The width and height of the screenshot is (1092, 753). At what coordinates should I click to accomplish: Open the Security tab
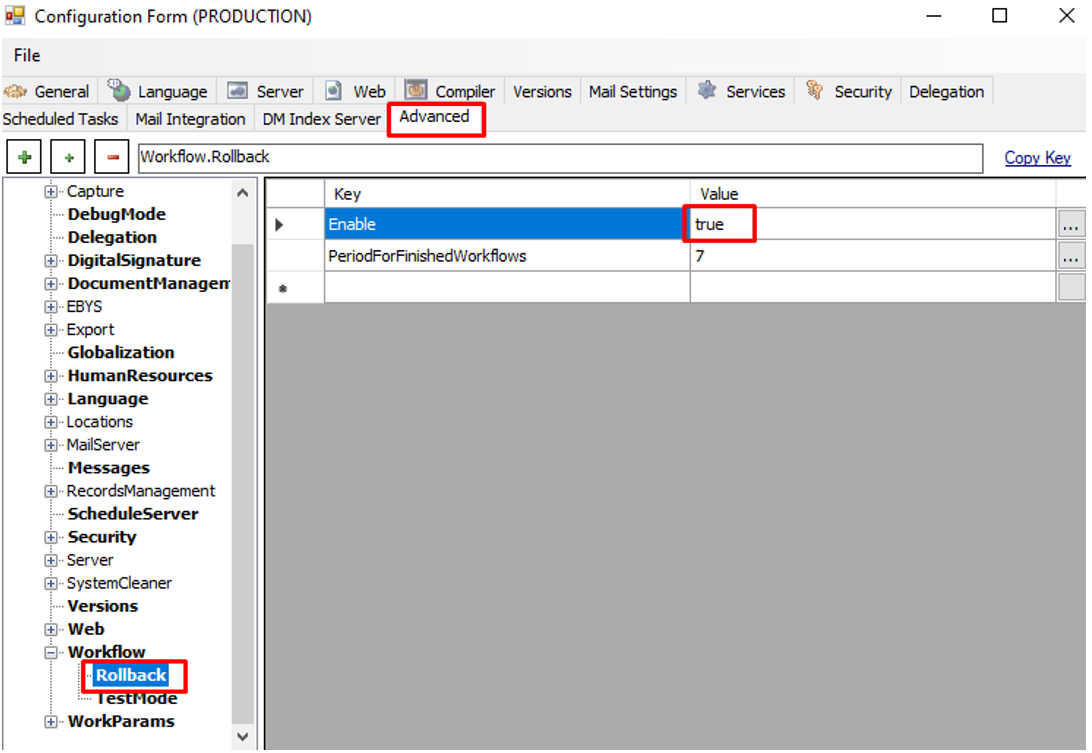pyautogui.click(x=849, y=91)
